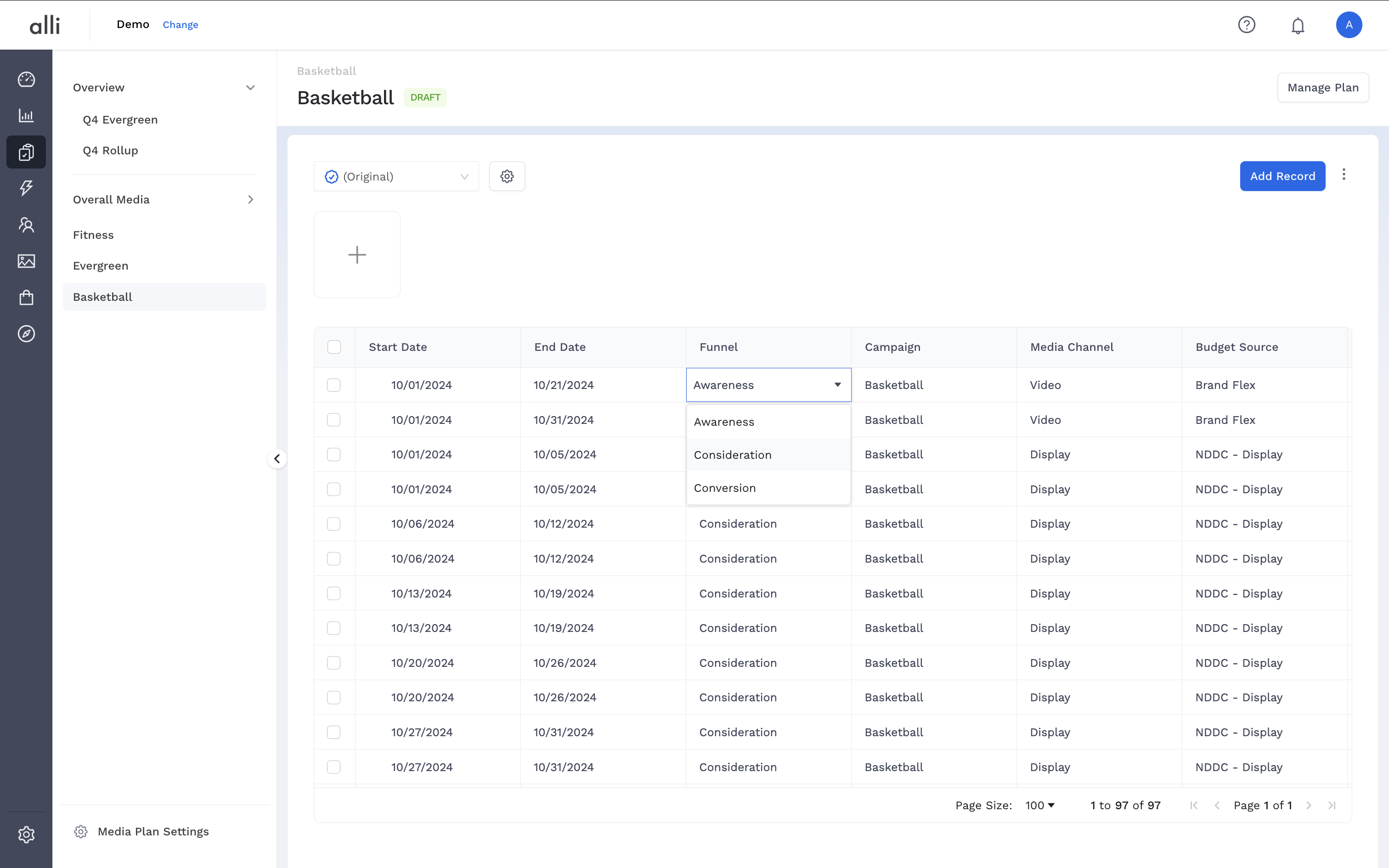Open the compass explore icon
Image resolution: width=1389 pixels, height=868 pixels.
26,333
